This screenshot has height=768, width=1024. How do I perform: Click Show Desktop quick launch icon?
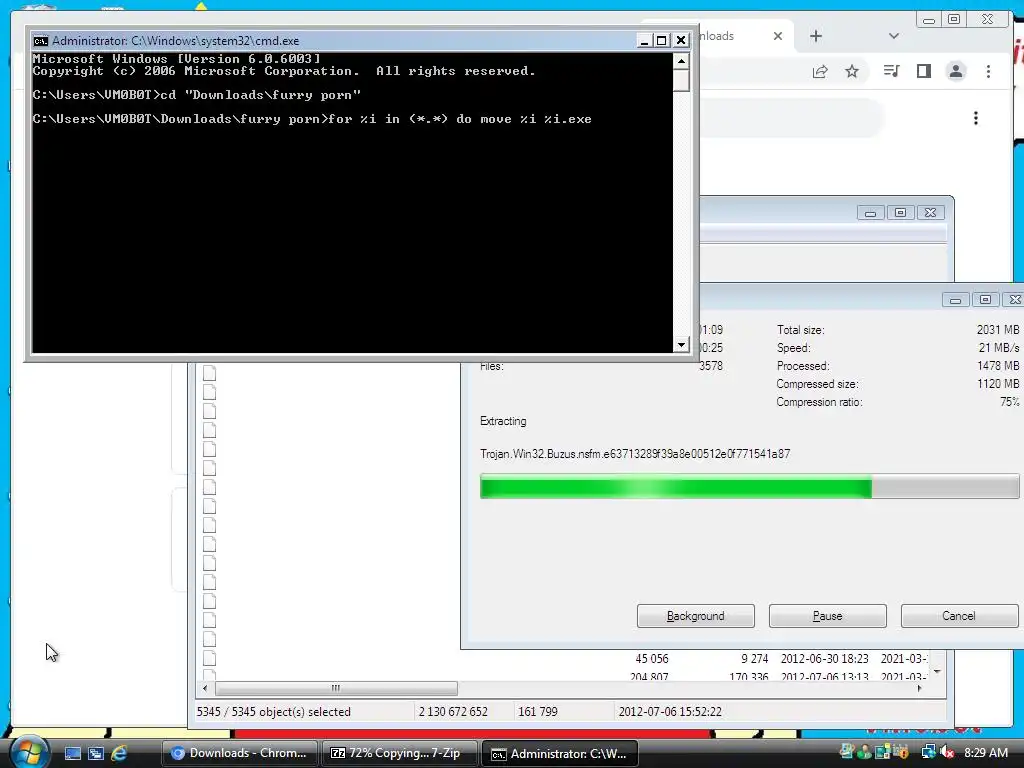click(73, 753)
